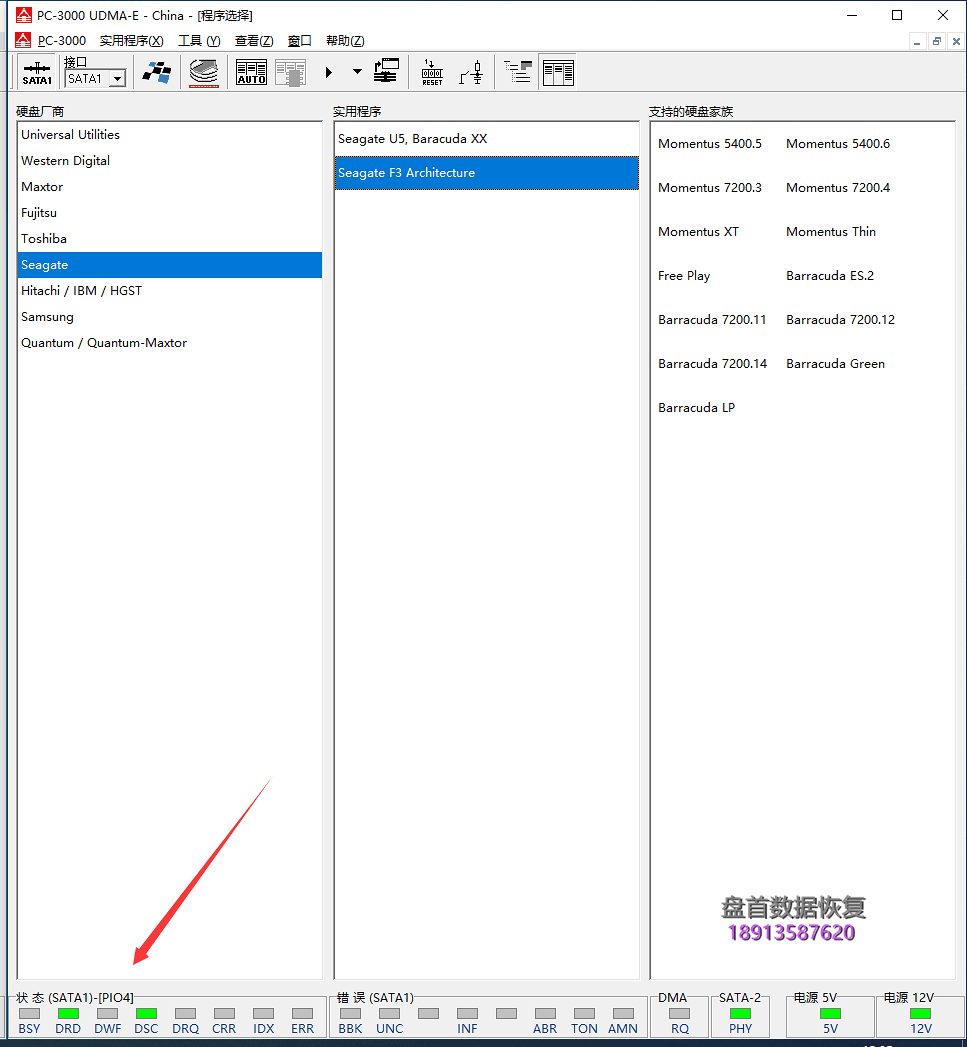Screen dimensions: 967x1047
Task: Click the three-column view toolbar icon
Action: pos(558,72)
